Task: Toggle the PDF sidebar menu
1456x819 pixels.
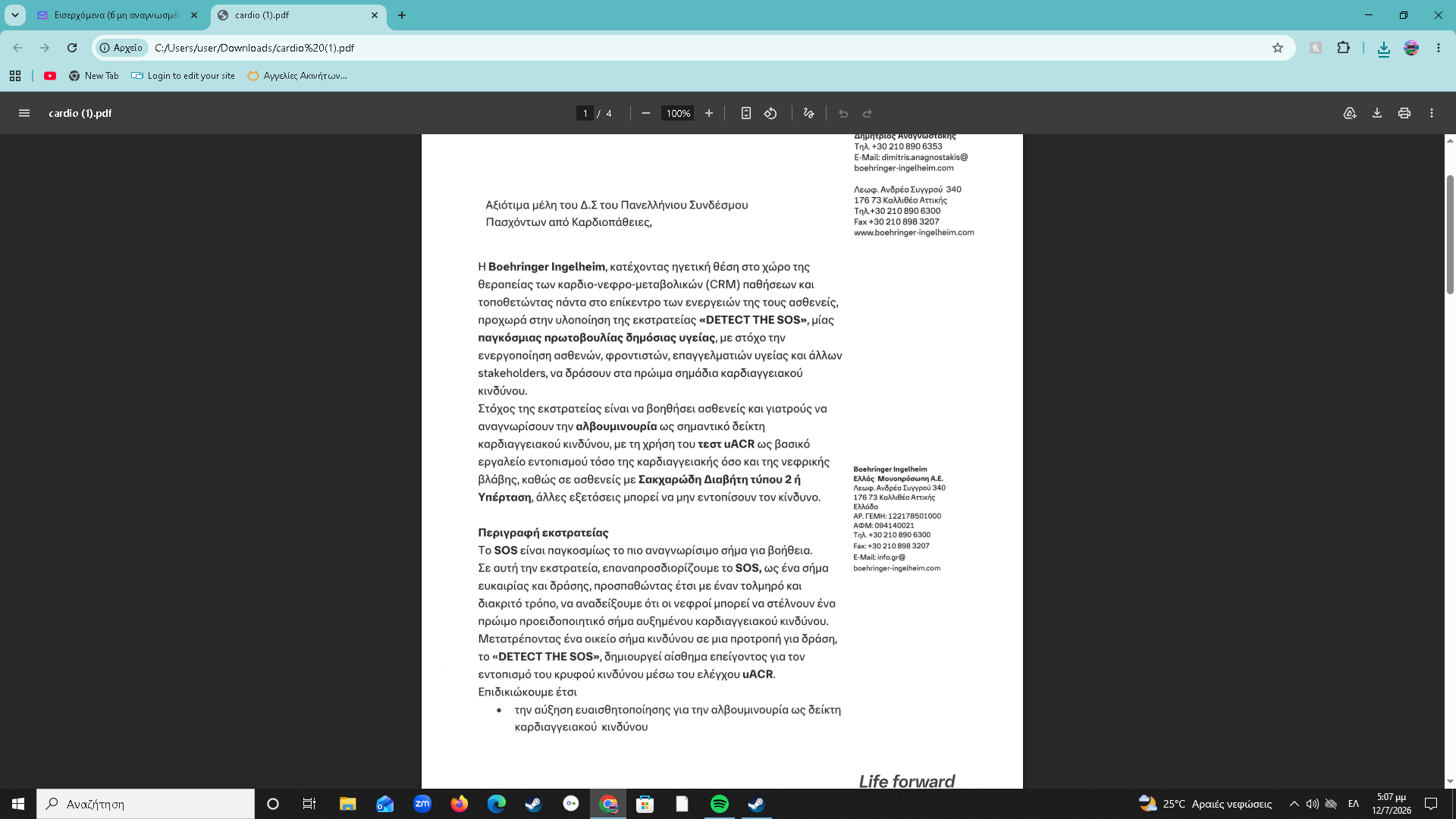Action: click(24, 113)
